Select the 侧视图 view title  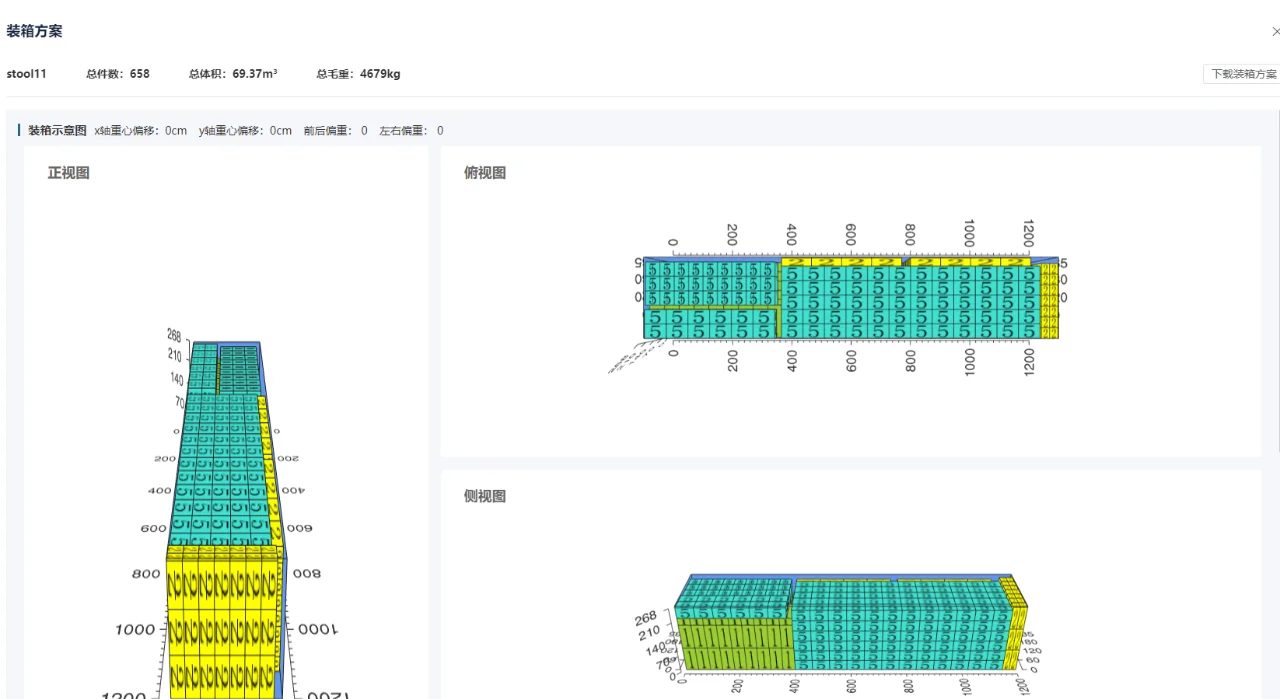click(x=485, y=496)
